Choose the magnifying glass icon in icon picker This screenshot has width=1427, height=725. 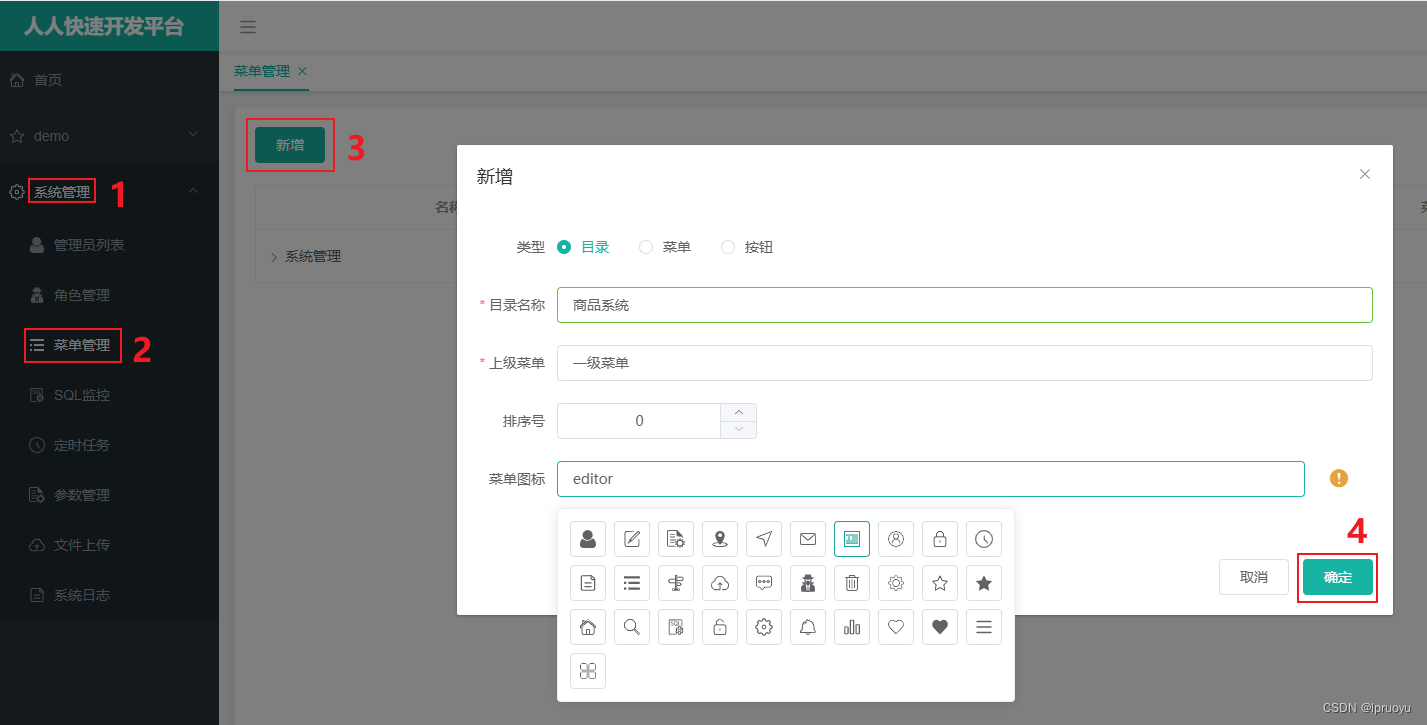[x=632, y=627]
